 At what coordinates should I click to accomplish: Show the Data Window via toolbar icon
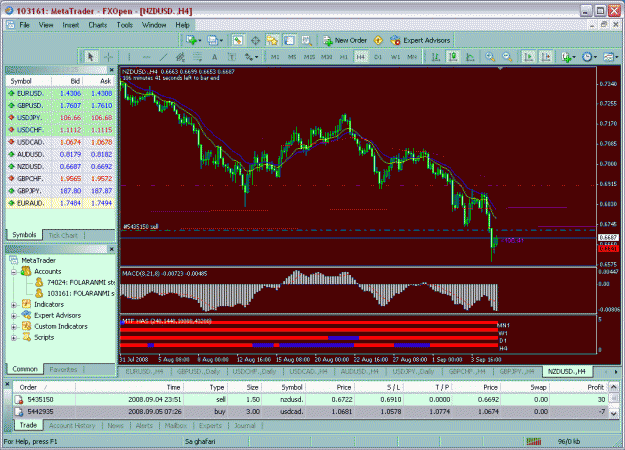click(255, 40)
